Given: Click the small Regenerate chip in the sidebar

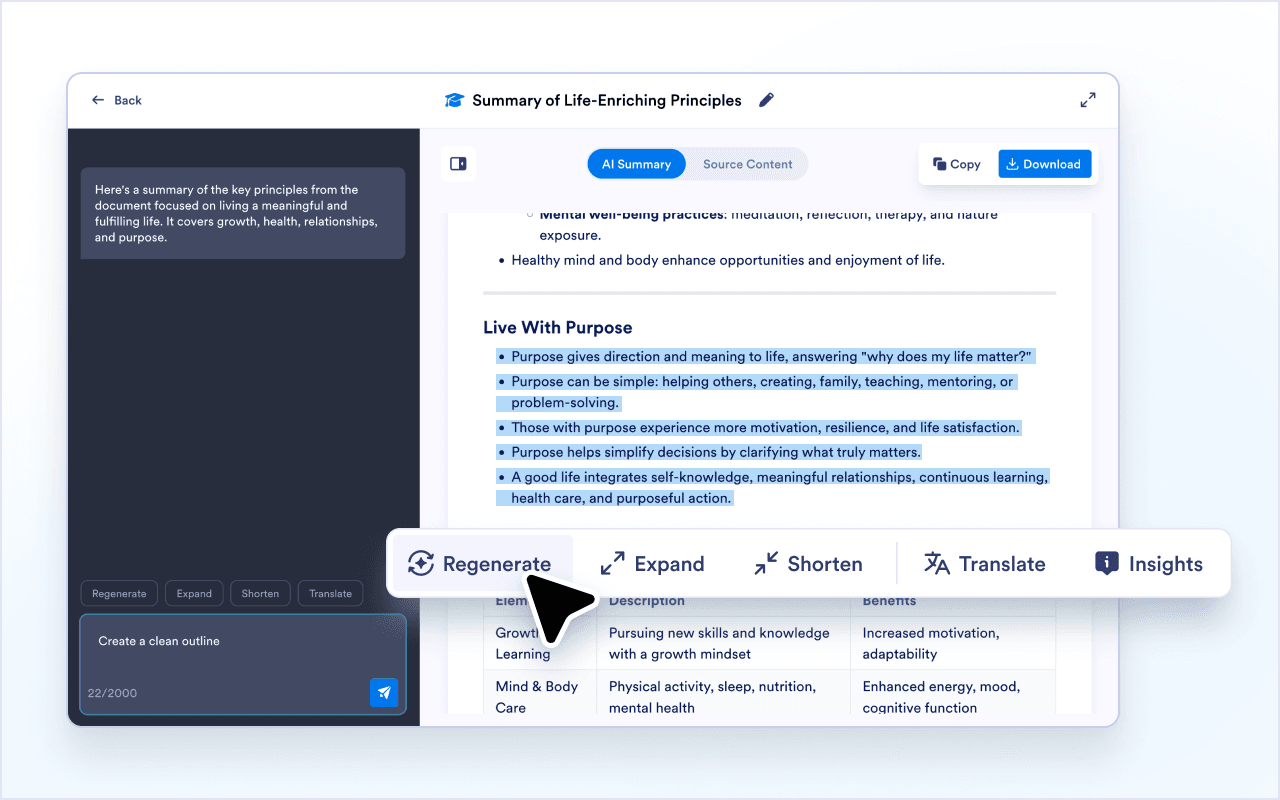Looking at the screenshot, I should pos(119,593).
